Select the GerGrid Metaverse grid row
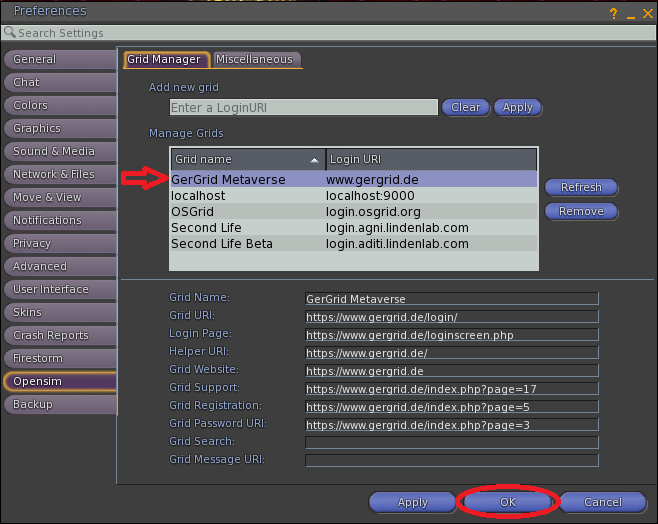Image resolution: width=658 pixels, height=524 pixels. (x=354, y=180)
